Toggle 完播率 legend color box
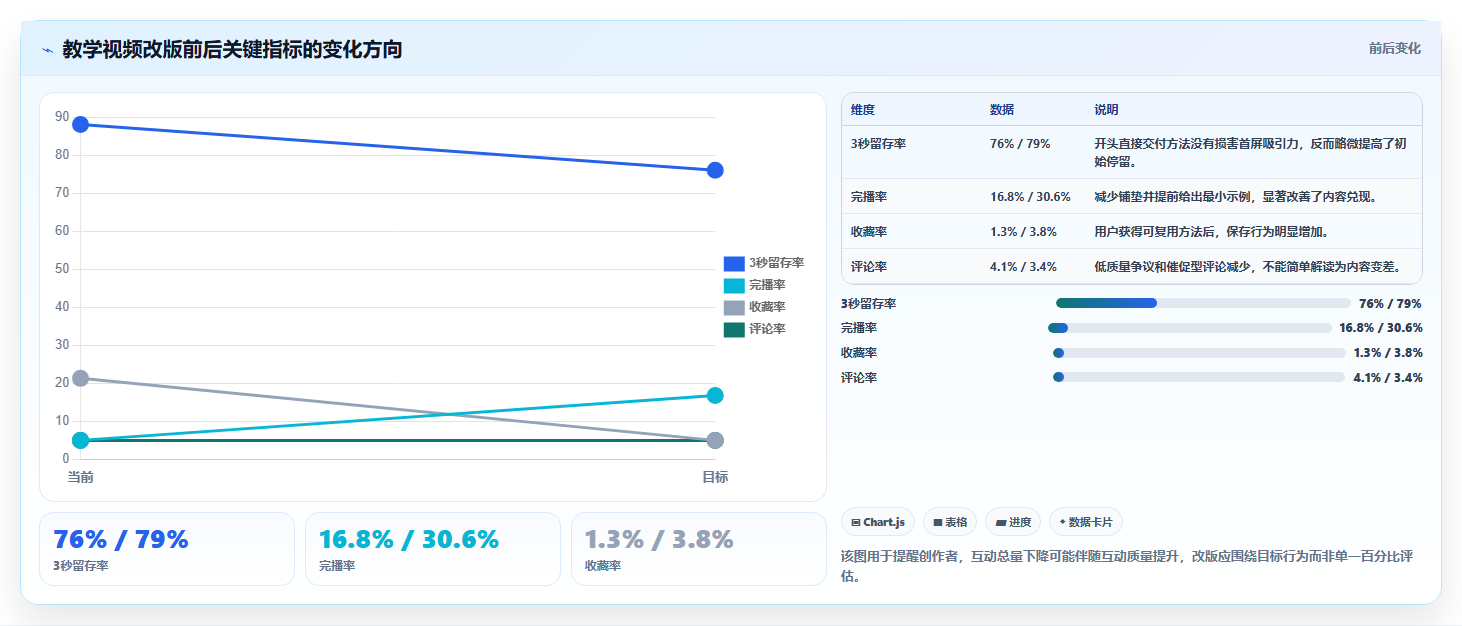 [x=734, y=285]
